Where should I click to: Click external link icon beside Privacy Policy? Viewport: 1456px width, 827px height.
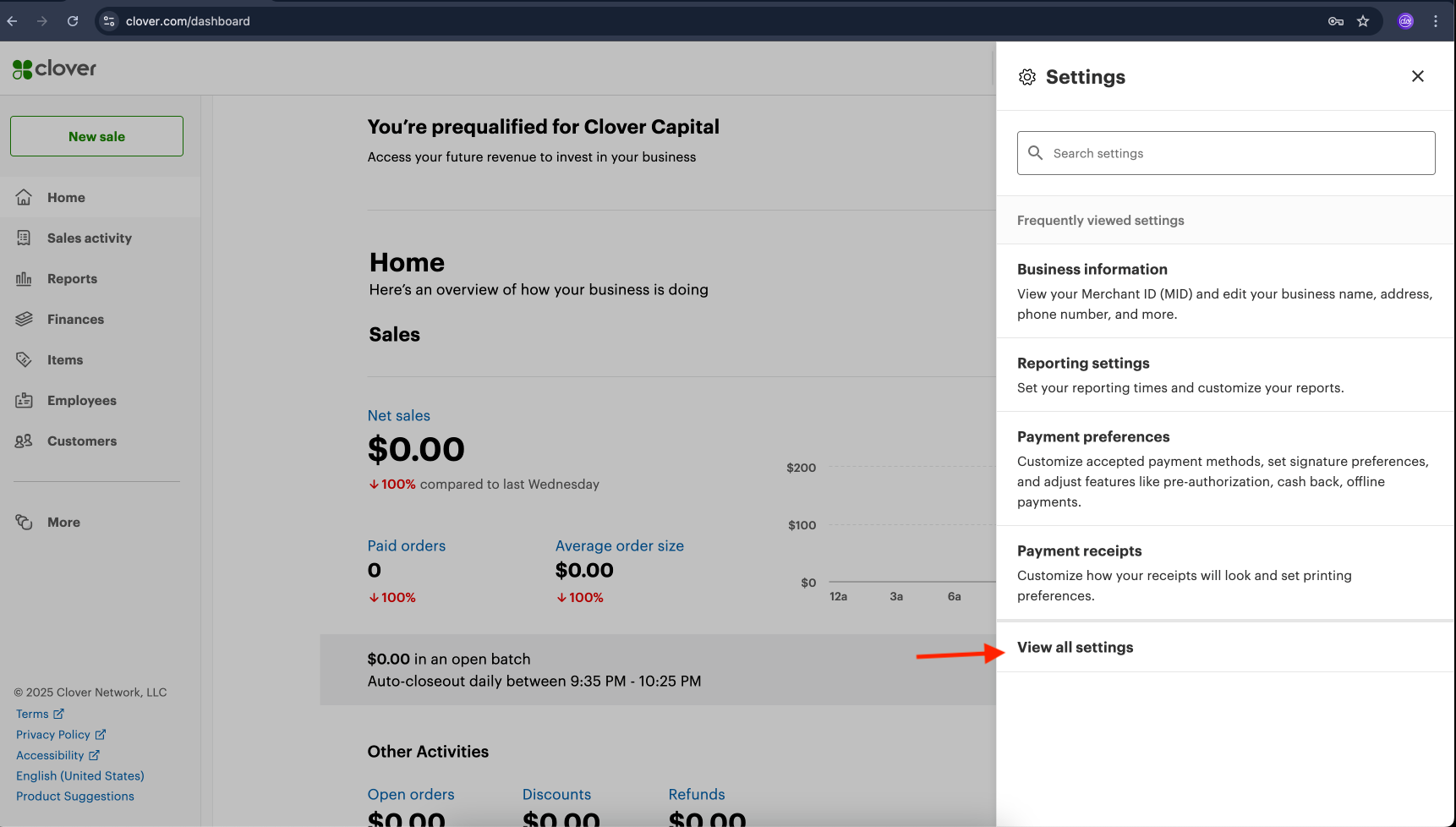(101, 734)
